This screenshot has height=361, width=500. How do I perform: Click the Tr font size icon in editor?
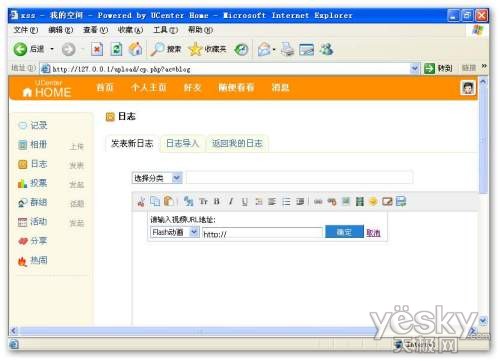pos(203,202)
